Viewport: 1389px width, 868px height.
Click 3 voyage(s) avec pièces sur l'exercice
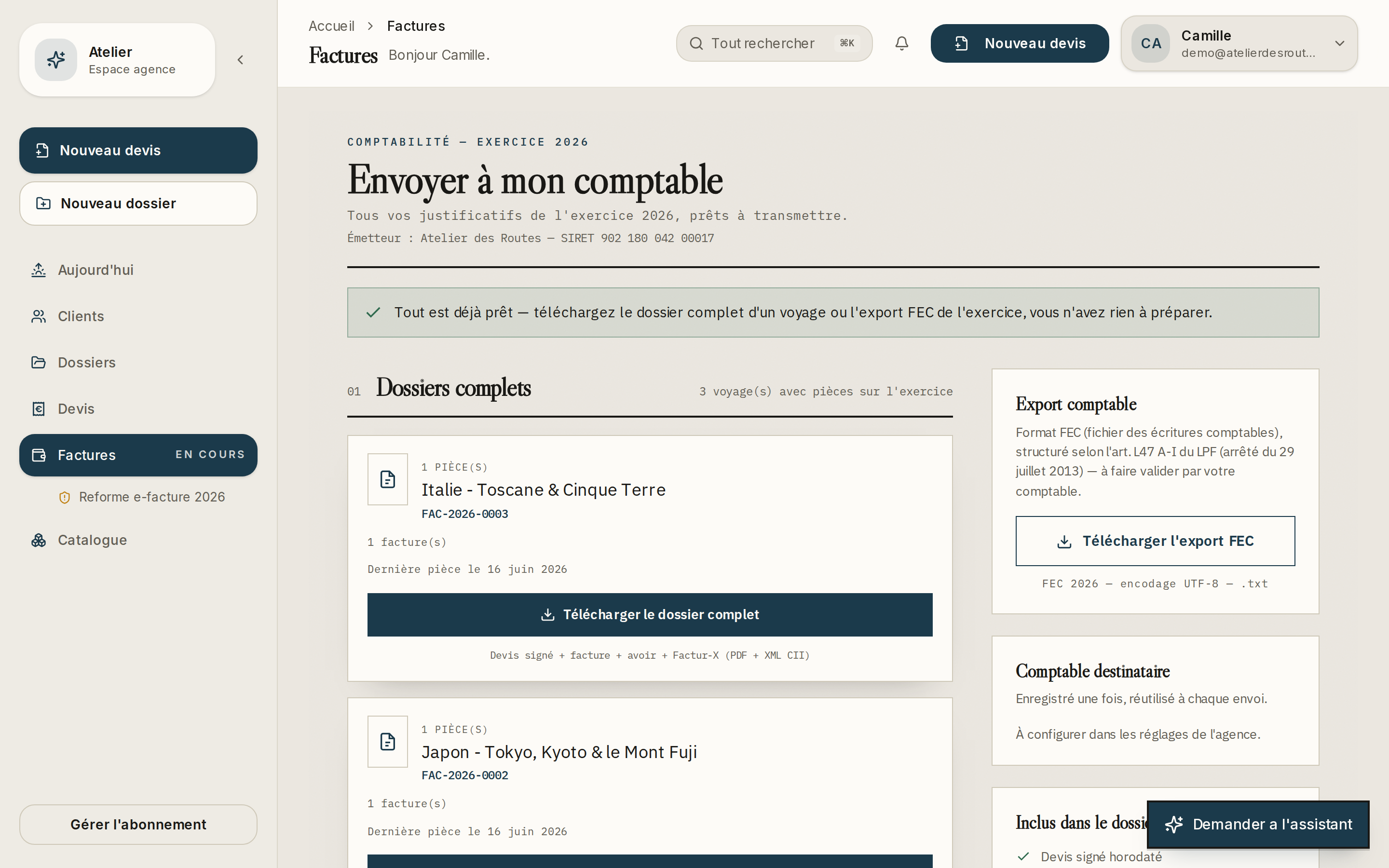[826, 392]
